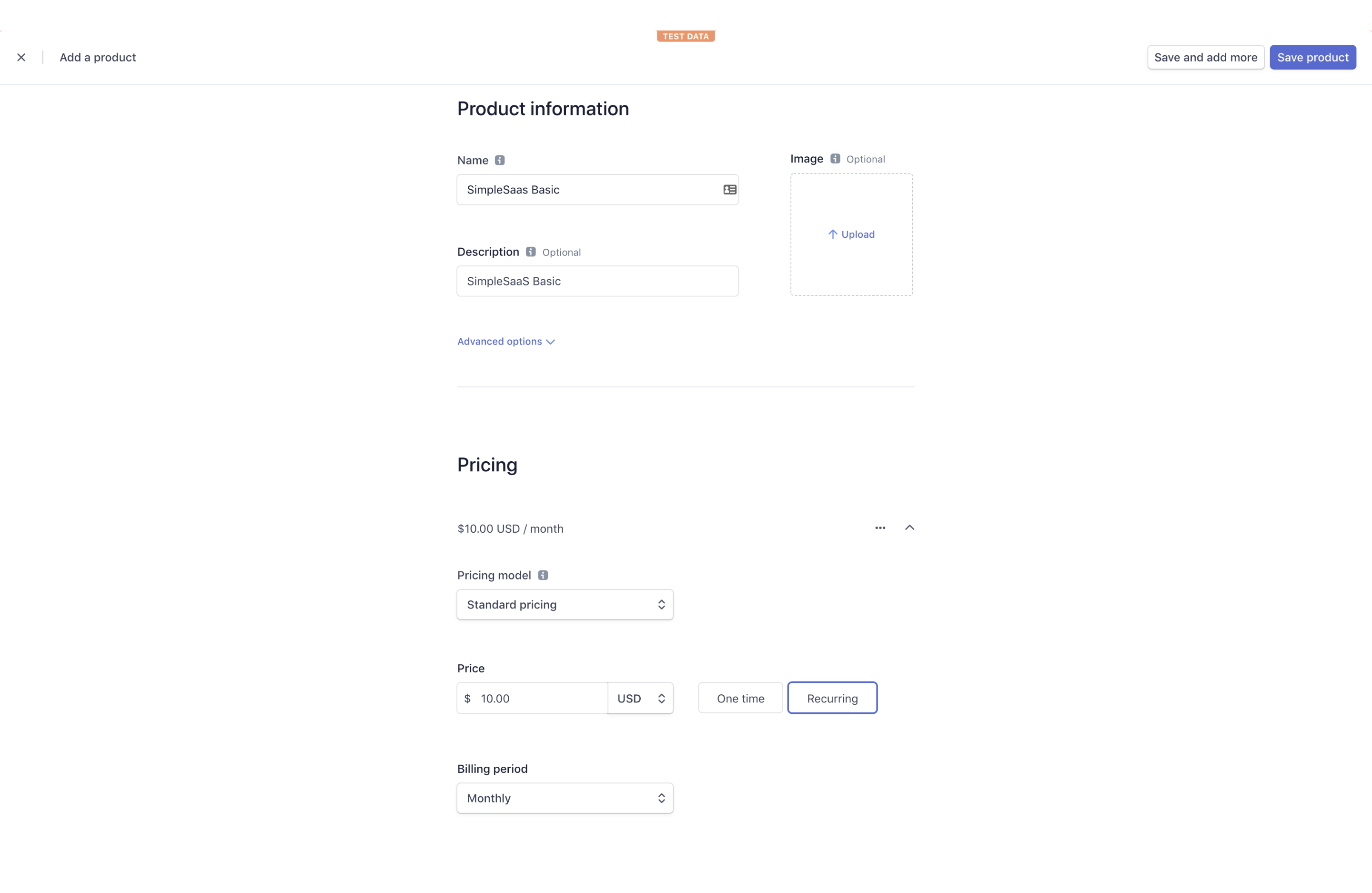Click the contact card icon in Name field
Viewport: 1372px width, 893px height.
(x=730, y=190)
